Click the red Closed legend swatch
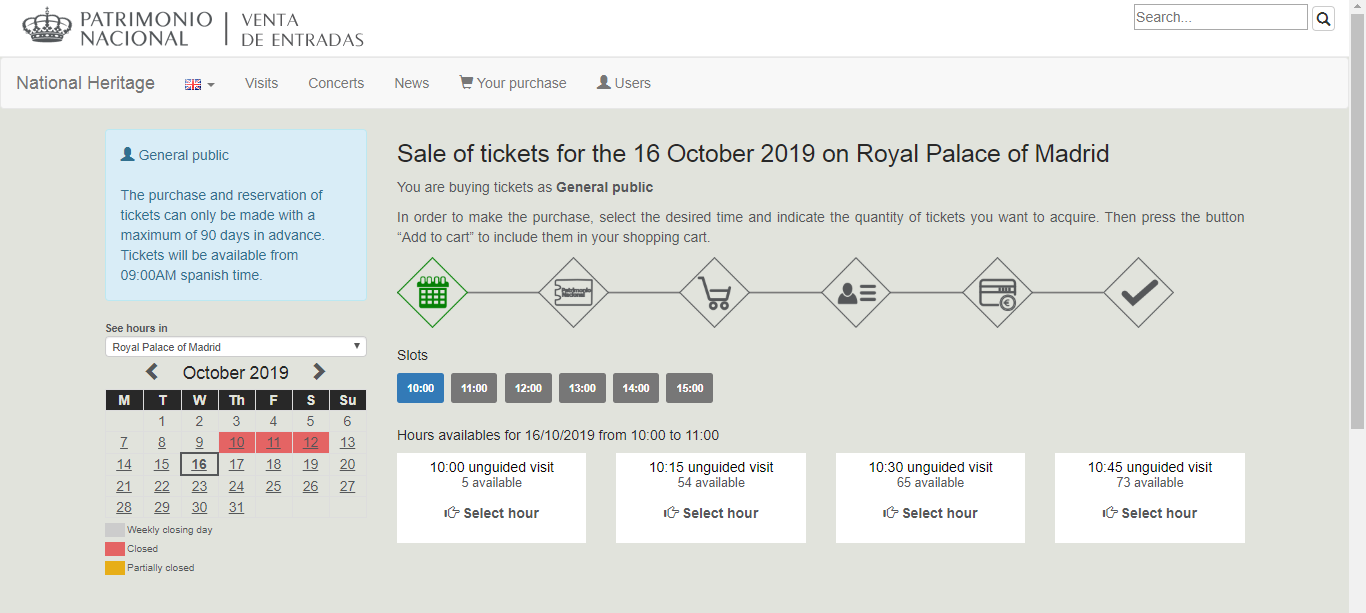 point(115,549)
